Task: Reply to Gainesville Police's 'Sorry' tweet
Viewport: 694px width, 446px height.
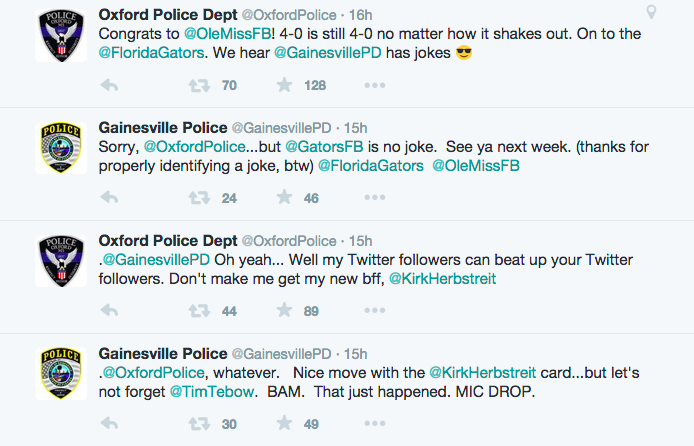Action: [109, 197]
